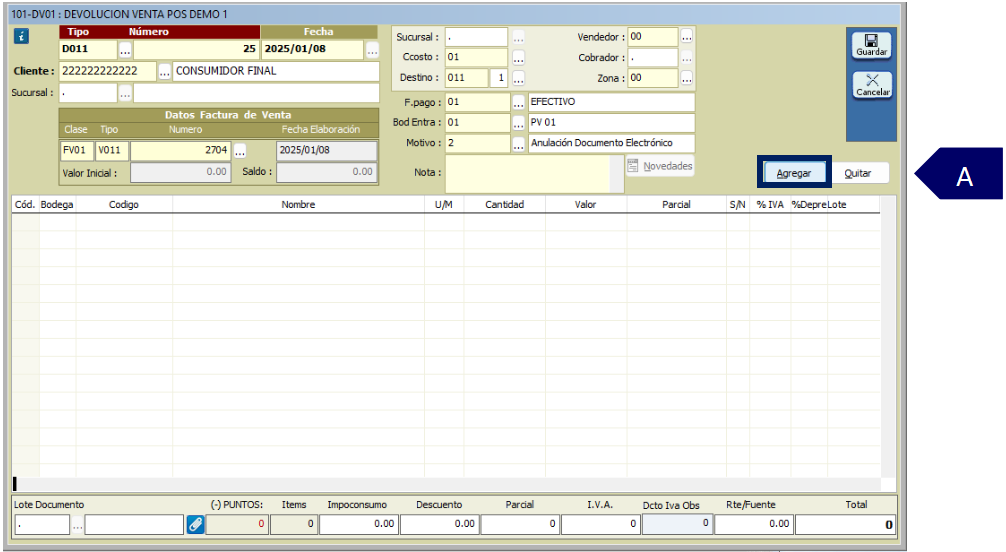This screenshot has width=1006, height=552.
Task: Open date picker beside Fecha 2025/01/08
Action: point(372,49)
